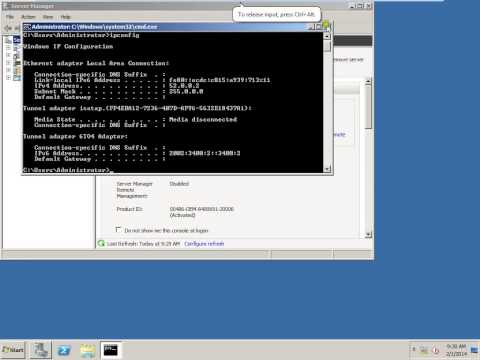Click the Link-local IPv6 Address line
Viewport: 480px width, 360px height.
point(152,80)
